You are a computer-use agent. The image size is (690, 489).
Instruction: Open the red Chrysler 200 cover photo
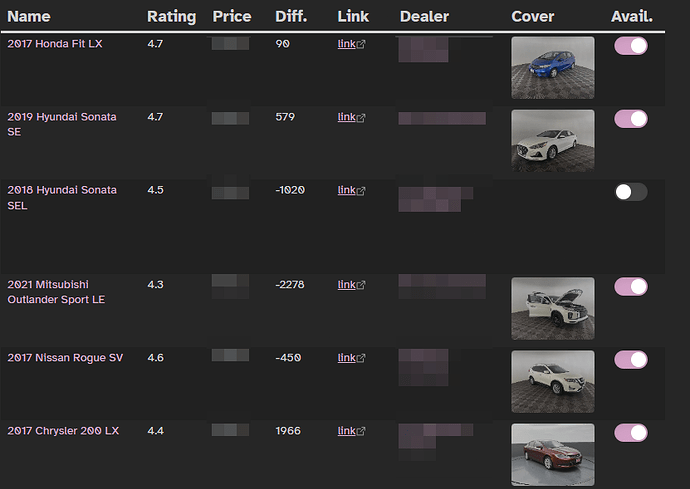pyautogui.click(x=553, y=455)
